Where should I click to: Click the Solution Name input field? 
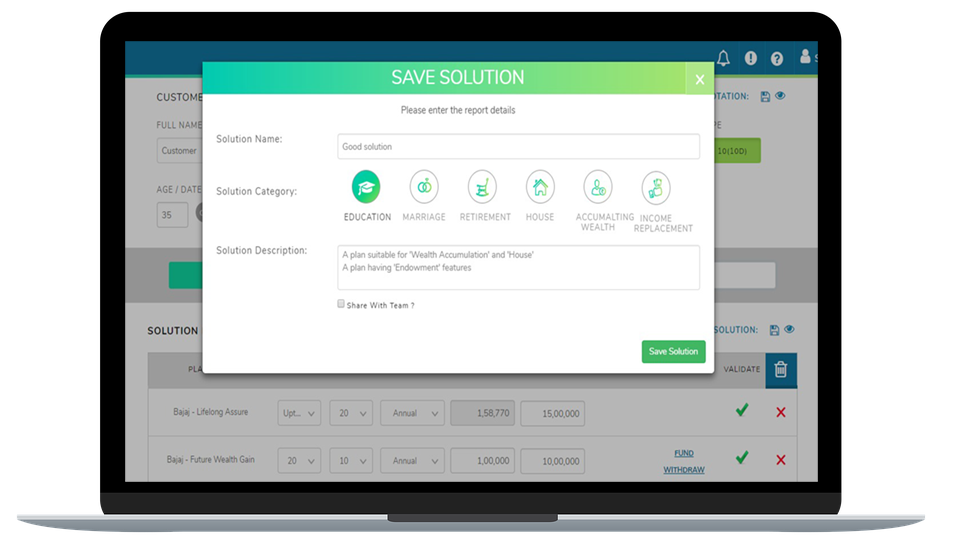(518, 147)
